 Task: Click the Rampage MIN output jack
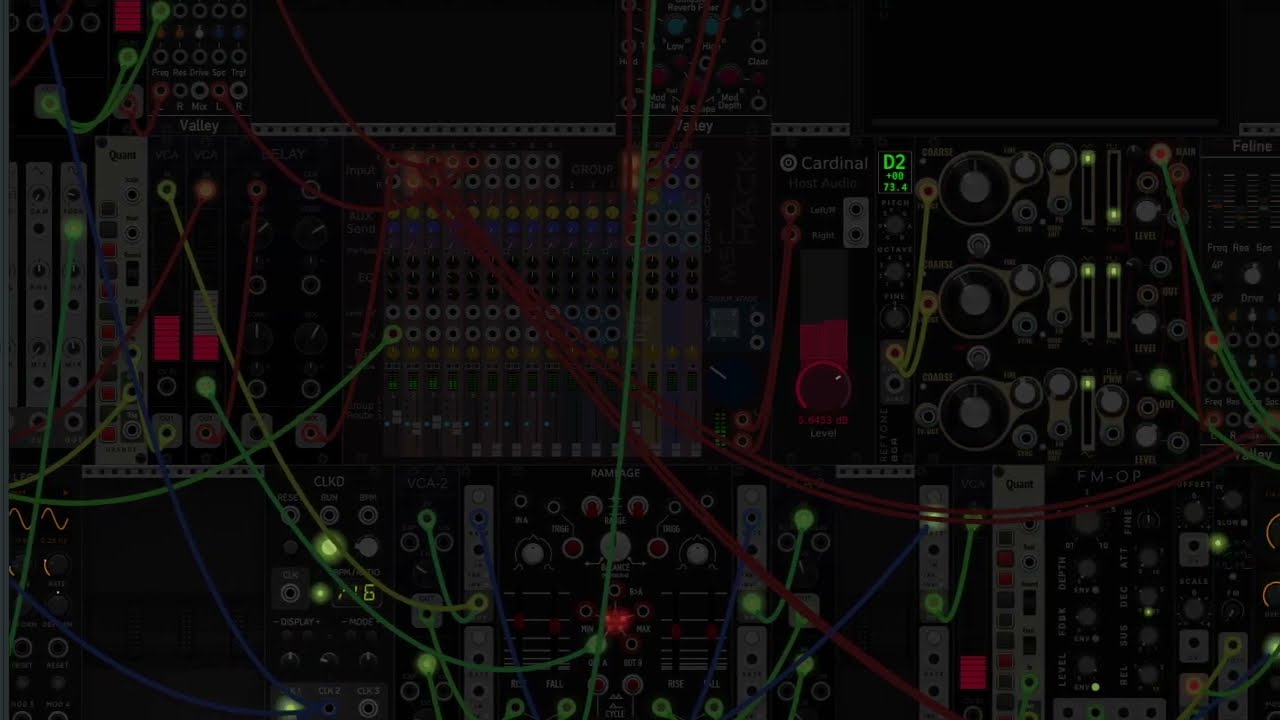point(588,611)
